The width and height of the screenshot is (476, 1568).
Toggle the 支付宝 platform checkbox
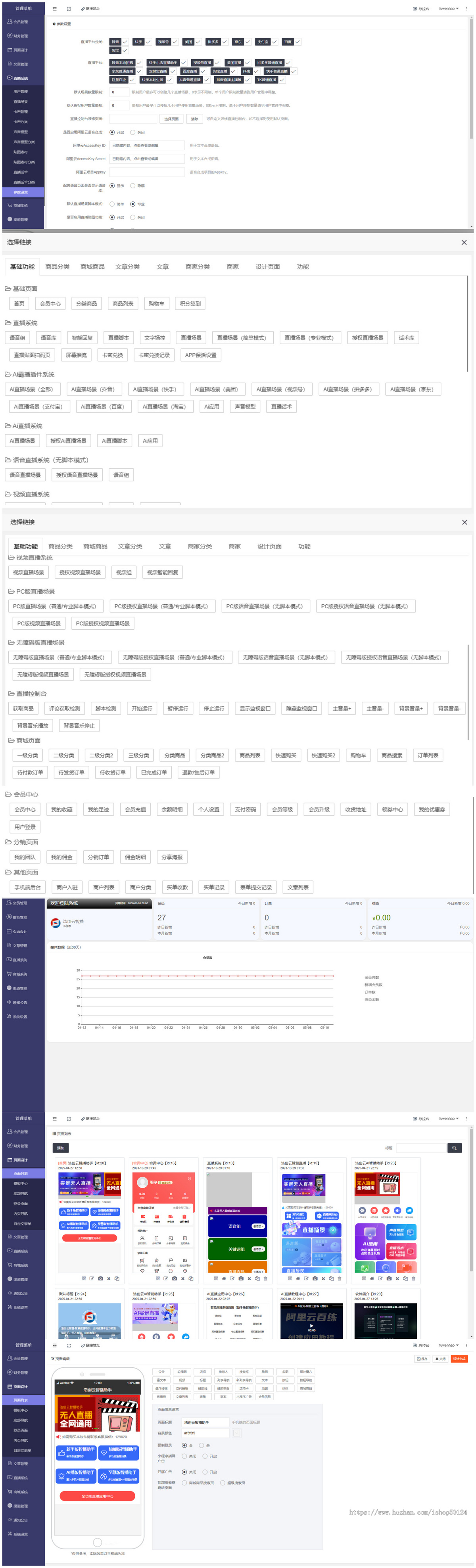coord(274,42)
